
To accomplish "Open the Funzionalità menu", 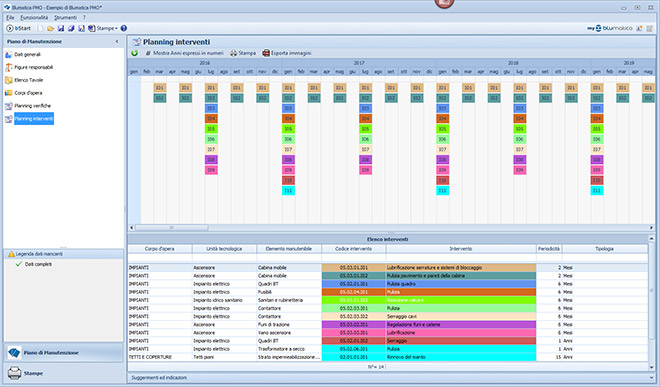I will coord(34,18).
